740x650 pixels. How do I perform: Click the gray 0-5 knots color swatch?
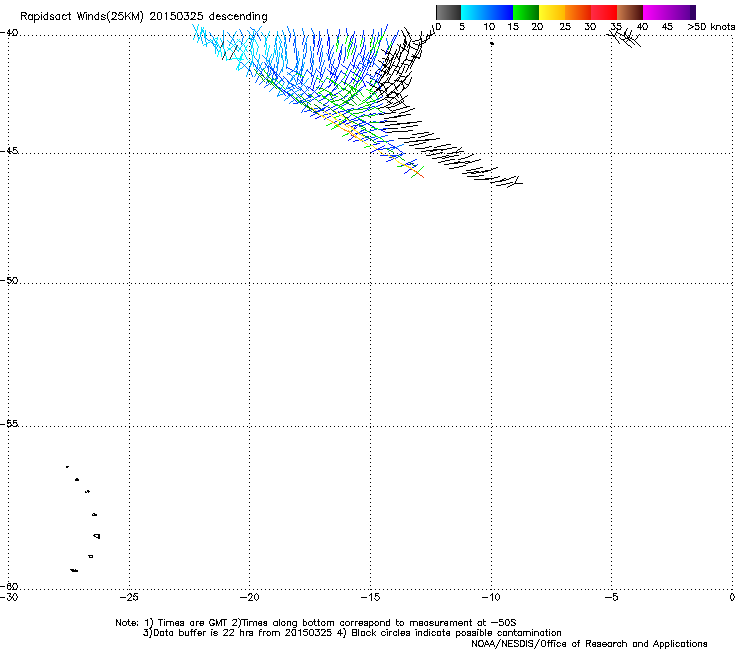coord(448,12)
